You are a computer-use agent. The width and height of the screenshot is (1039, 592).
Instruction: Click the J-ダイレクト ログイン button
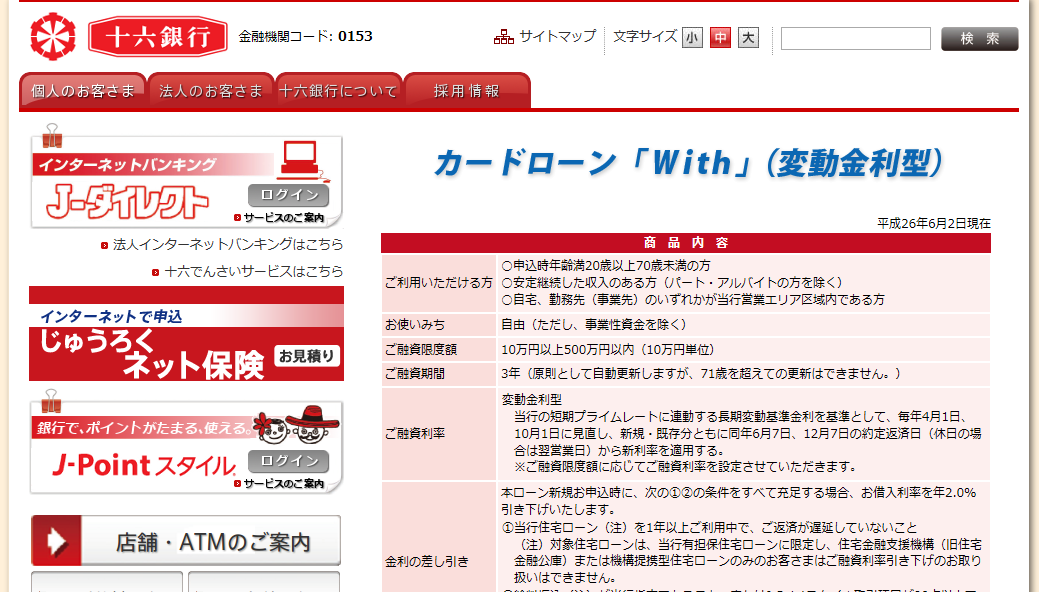click(x=288, y=195)
